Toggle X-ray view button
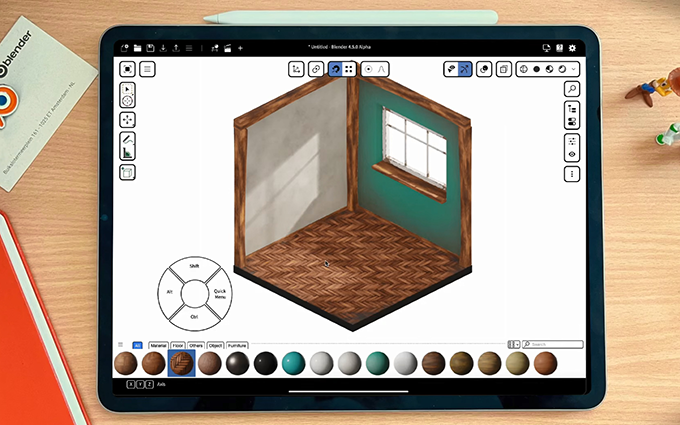The image size is (680, 425). [504, 69]
